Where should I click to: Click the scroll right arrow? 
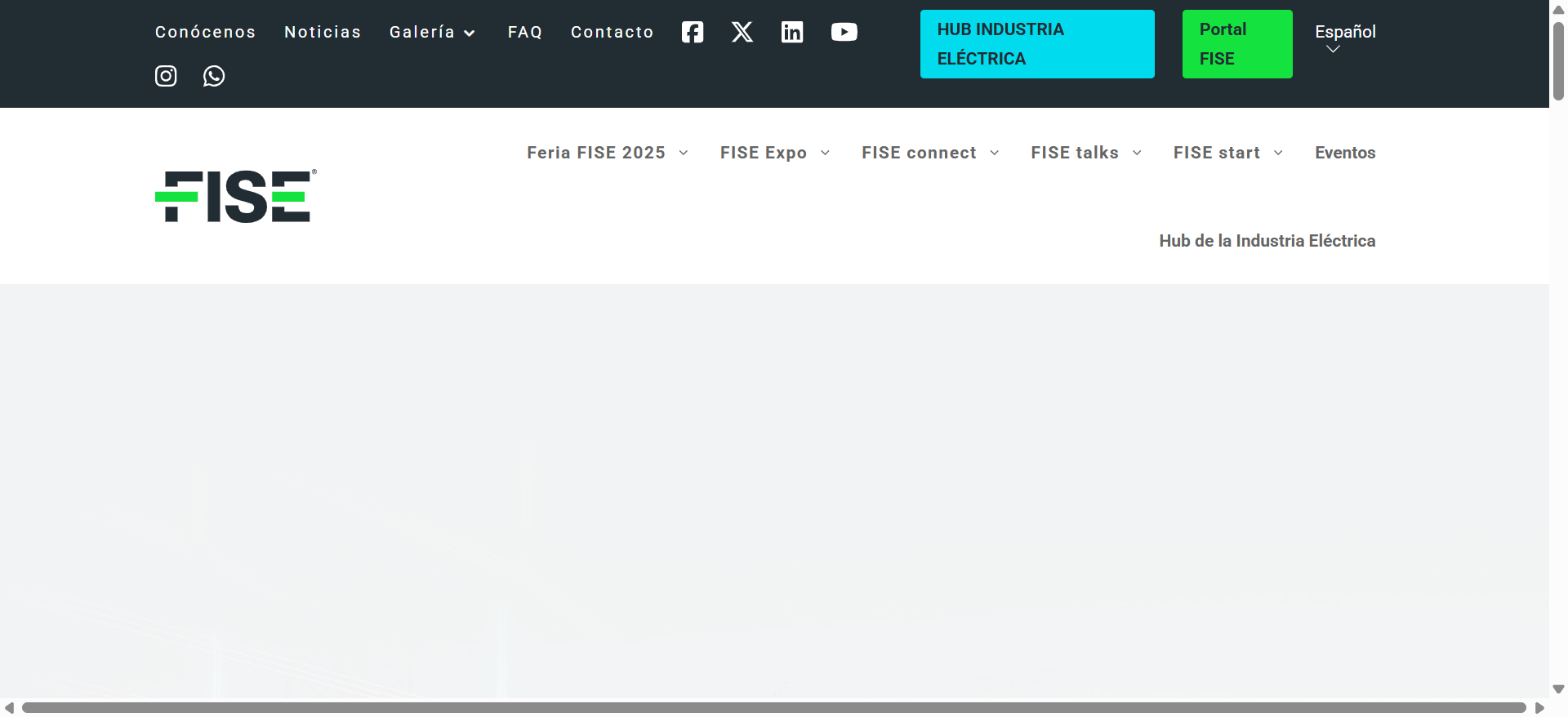pos(1539,707)
